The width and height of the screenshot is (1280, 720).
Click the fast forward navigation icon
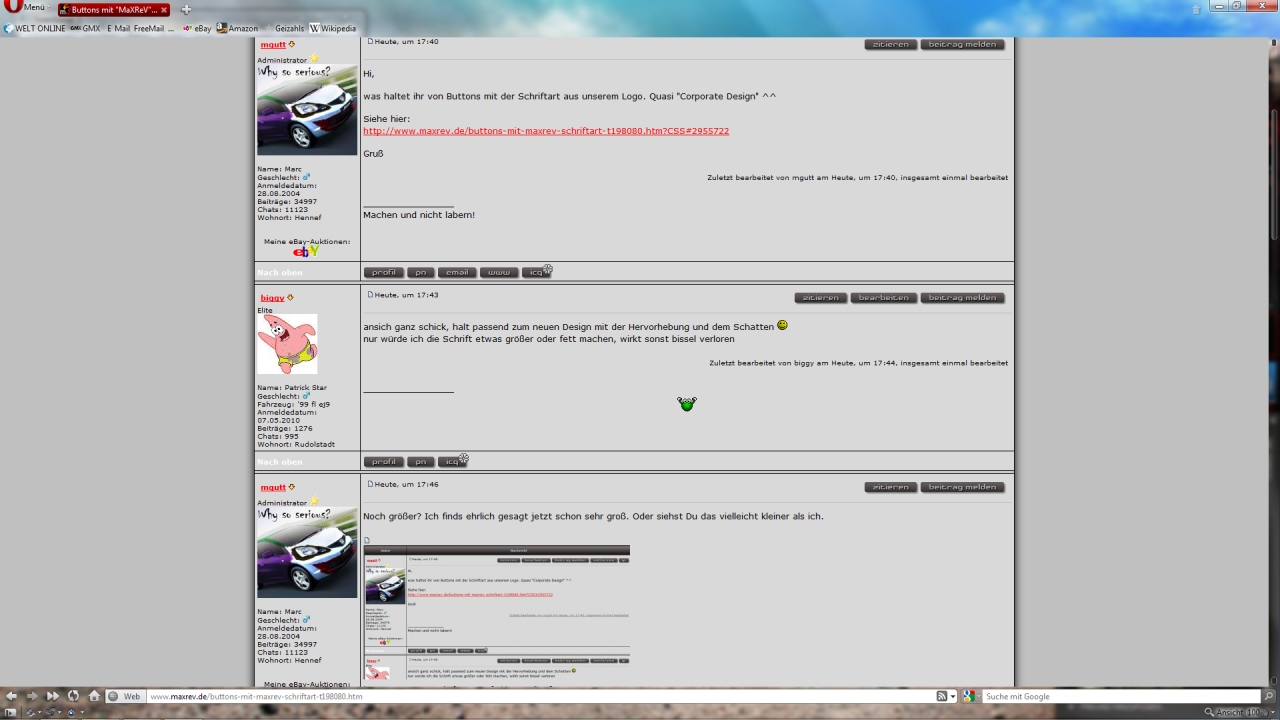(x=52, y=696)
